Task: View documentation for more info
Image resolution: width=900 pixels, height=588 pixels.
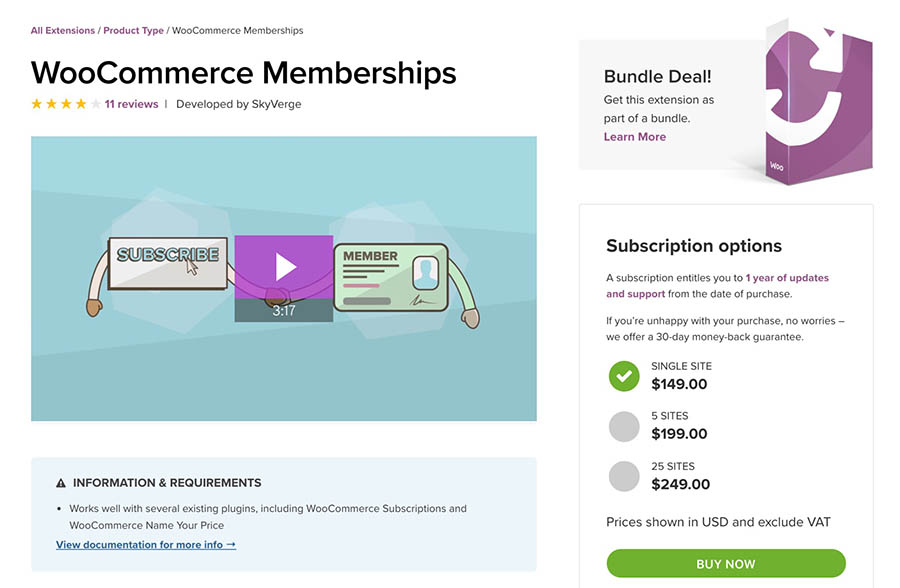Action: (x=146, y=545)
